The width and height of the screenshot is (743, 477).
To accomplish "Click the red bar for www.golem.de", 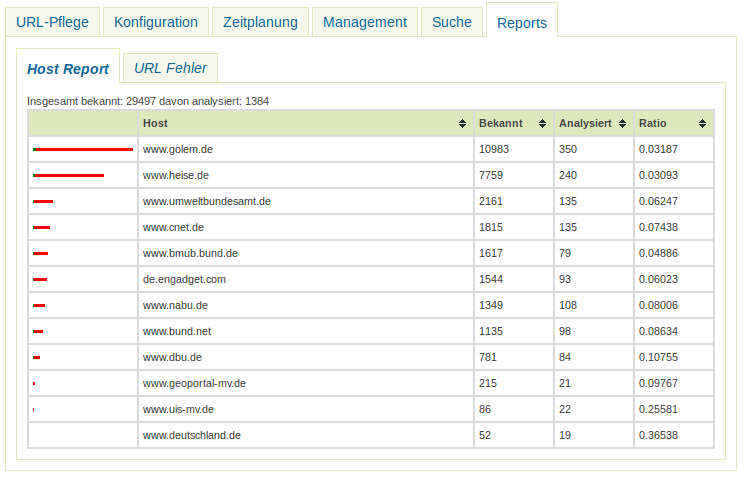I will [x=83, y=149].
